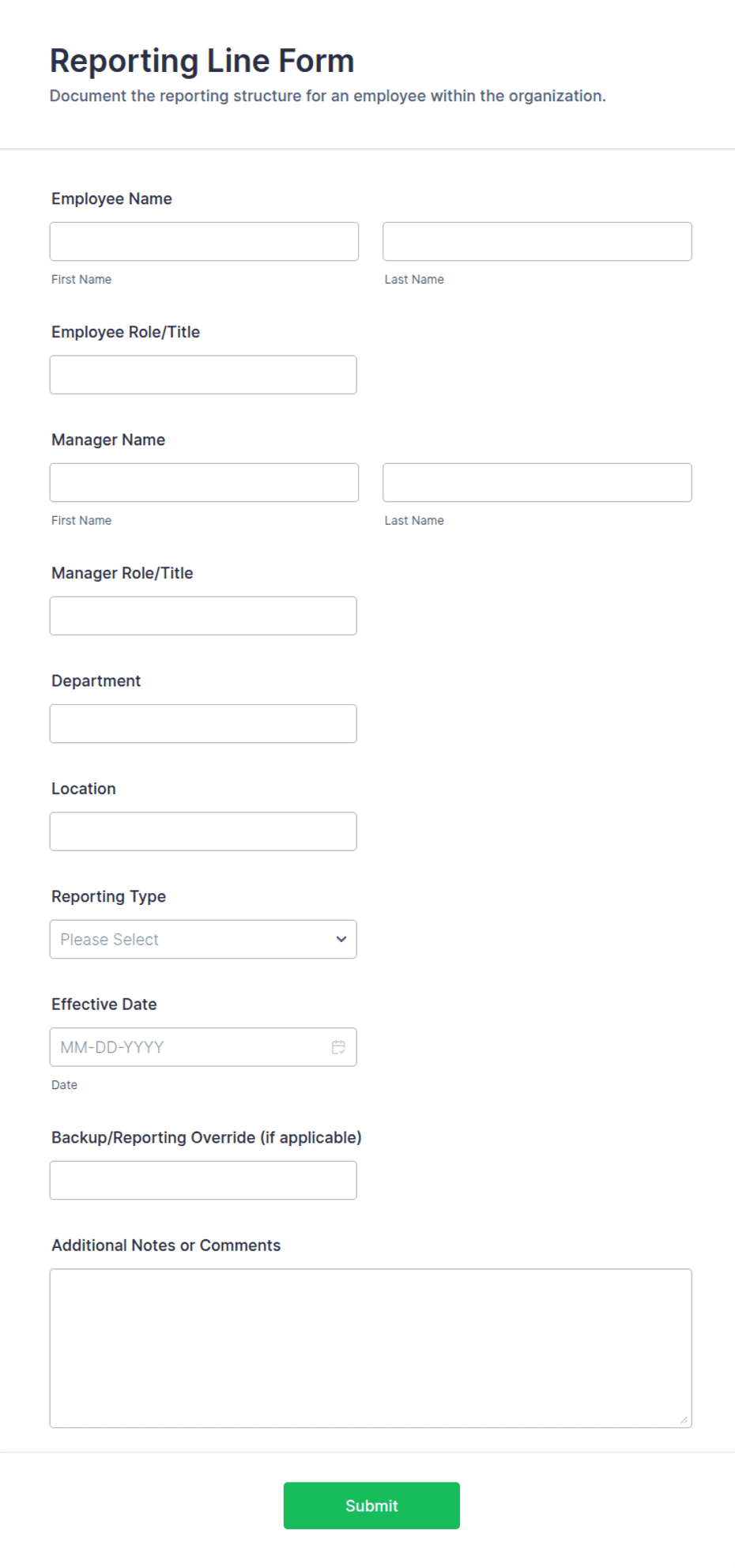This screenshot has height=1568, width=735.
Task: Click the Submit button
Action: tap(371, 1506)
